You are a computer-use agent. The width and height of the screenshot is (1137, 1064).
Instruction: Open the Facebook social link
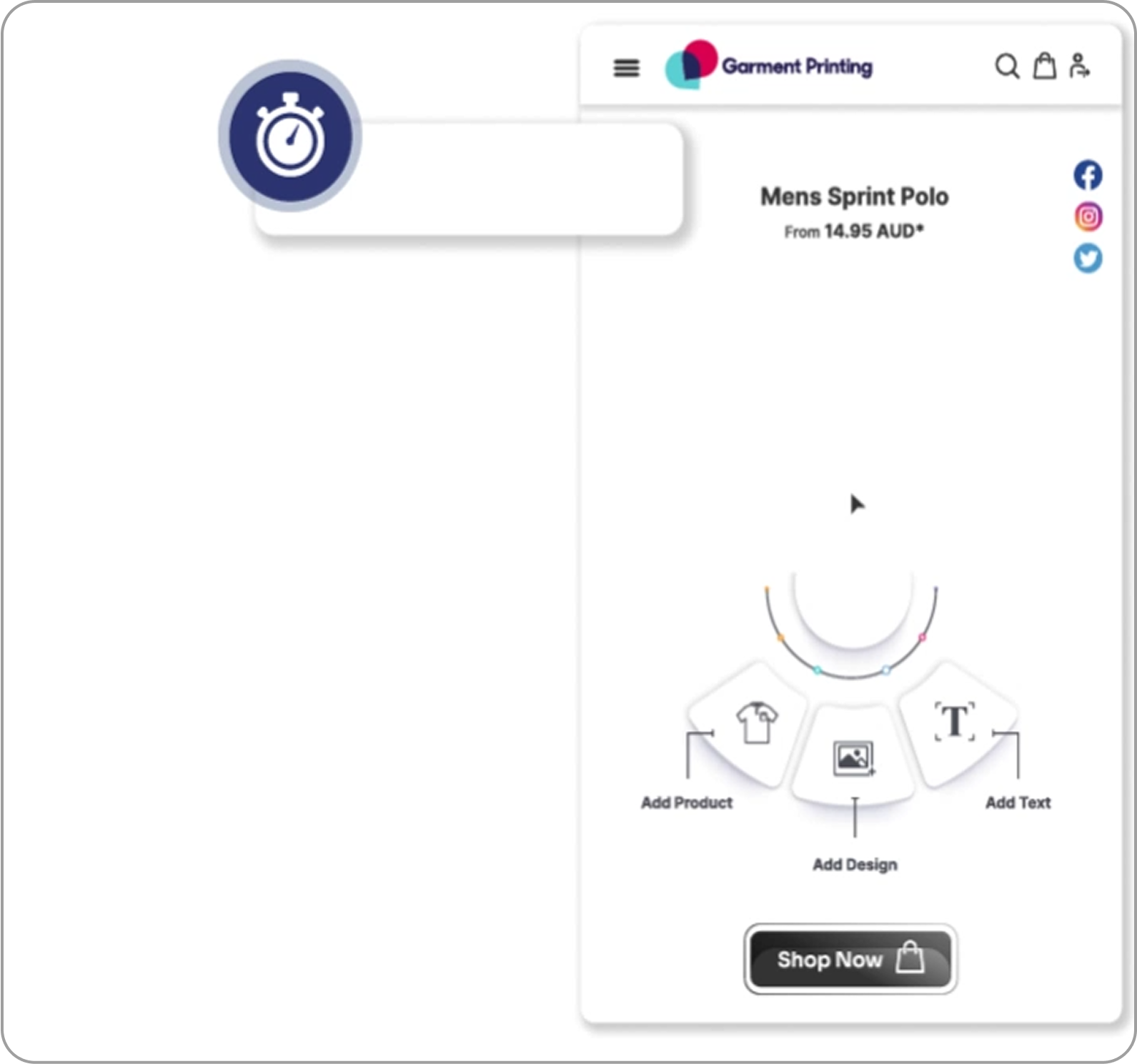[1088, 175]
